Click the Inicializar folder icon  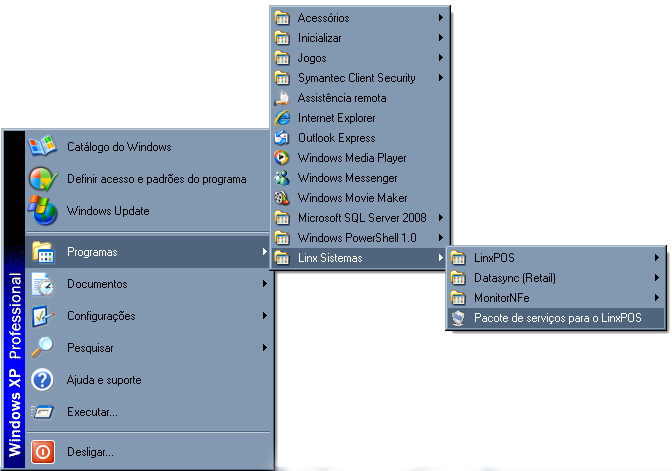pyautogui.click(x=282, y=38)
